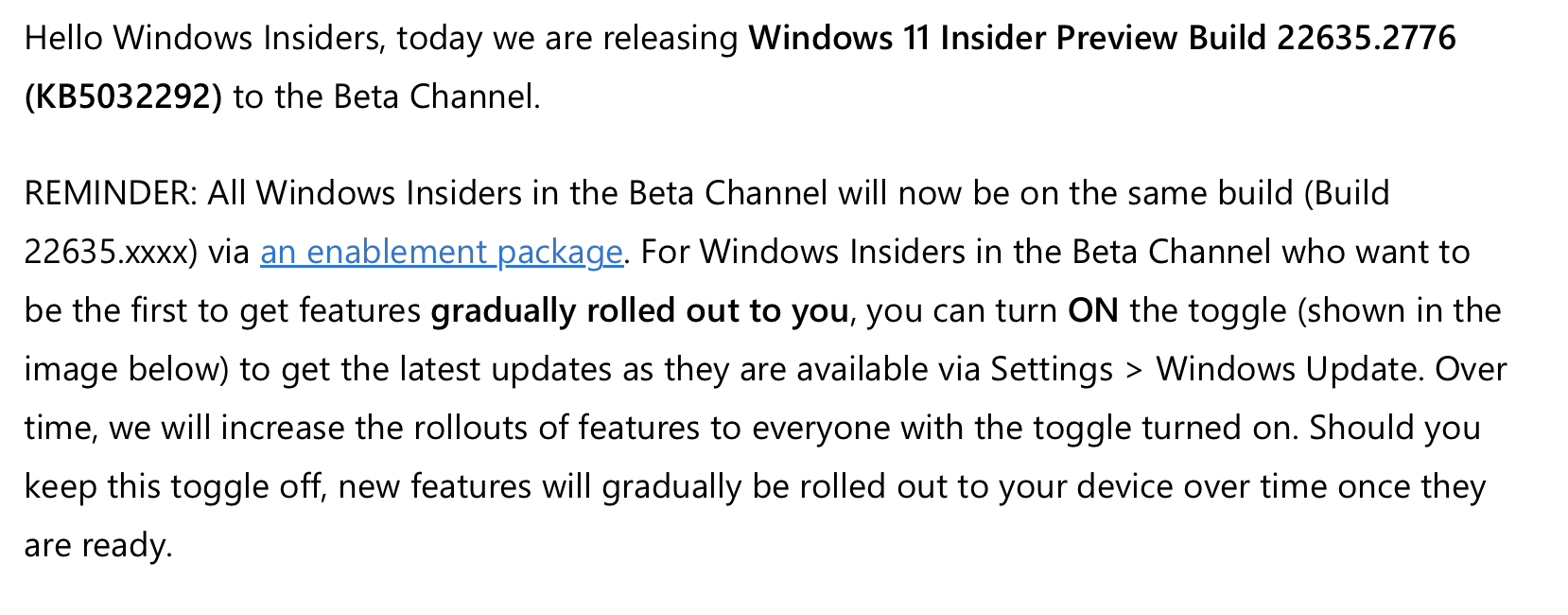Click the bold 'ON' word

[x=1093, y=311]
